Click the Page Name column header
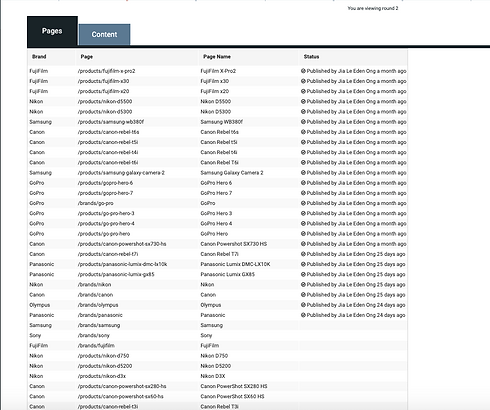The height and width of the screenshot is (410, 490). tap(217, 57)
